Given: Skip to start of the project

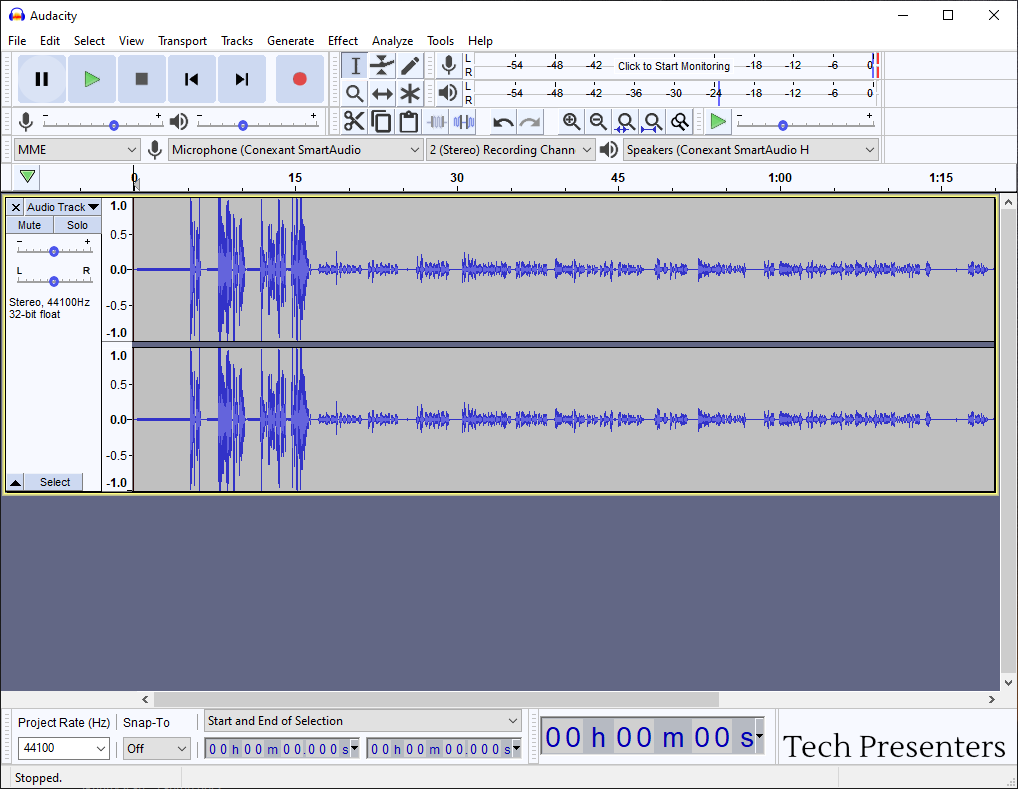Looking at the screenshot, I should click(x=192, y=79).
